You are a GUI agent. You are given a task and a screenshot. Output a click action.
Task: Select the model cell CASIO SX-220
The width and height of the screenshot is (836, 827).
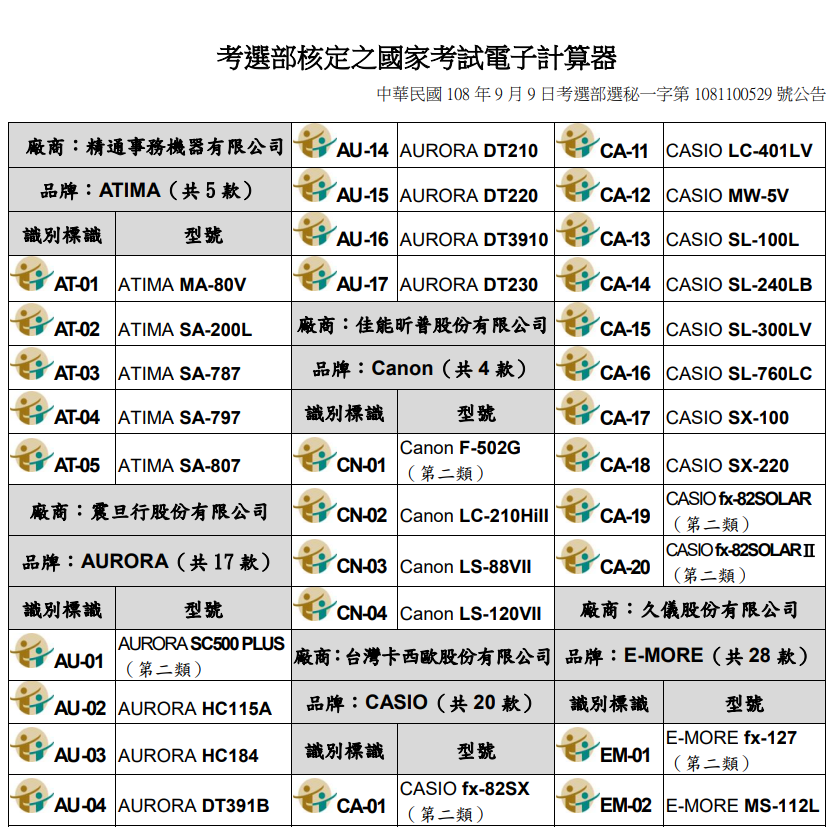[x=744, y=460]
